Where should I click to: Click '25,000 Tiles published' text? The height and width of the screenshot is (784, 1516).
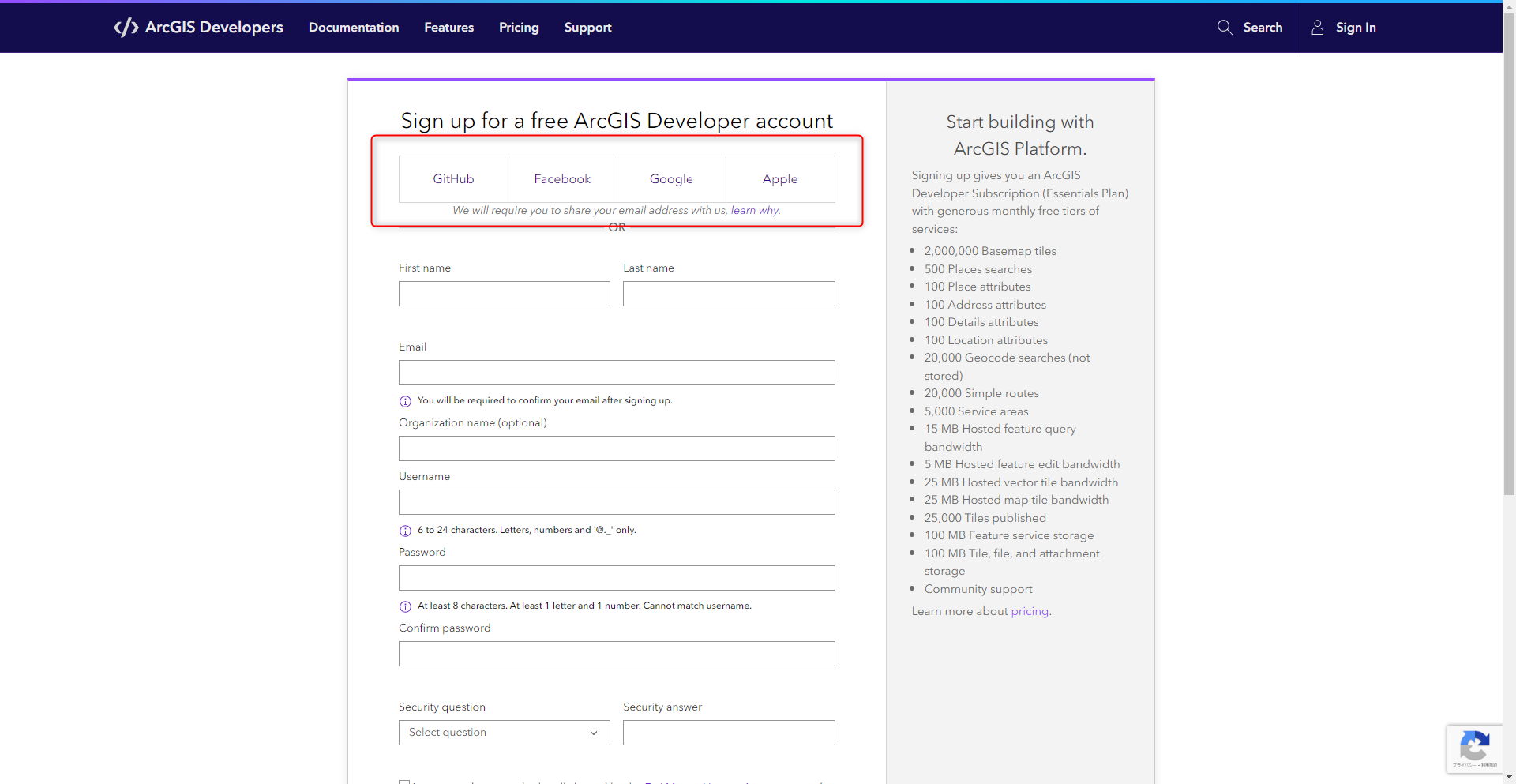click(x=985, y=518)
